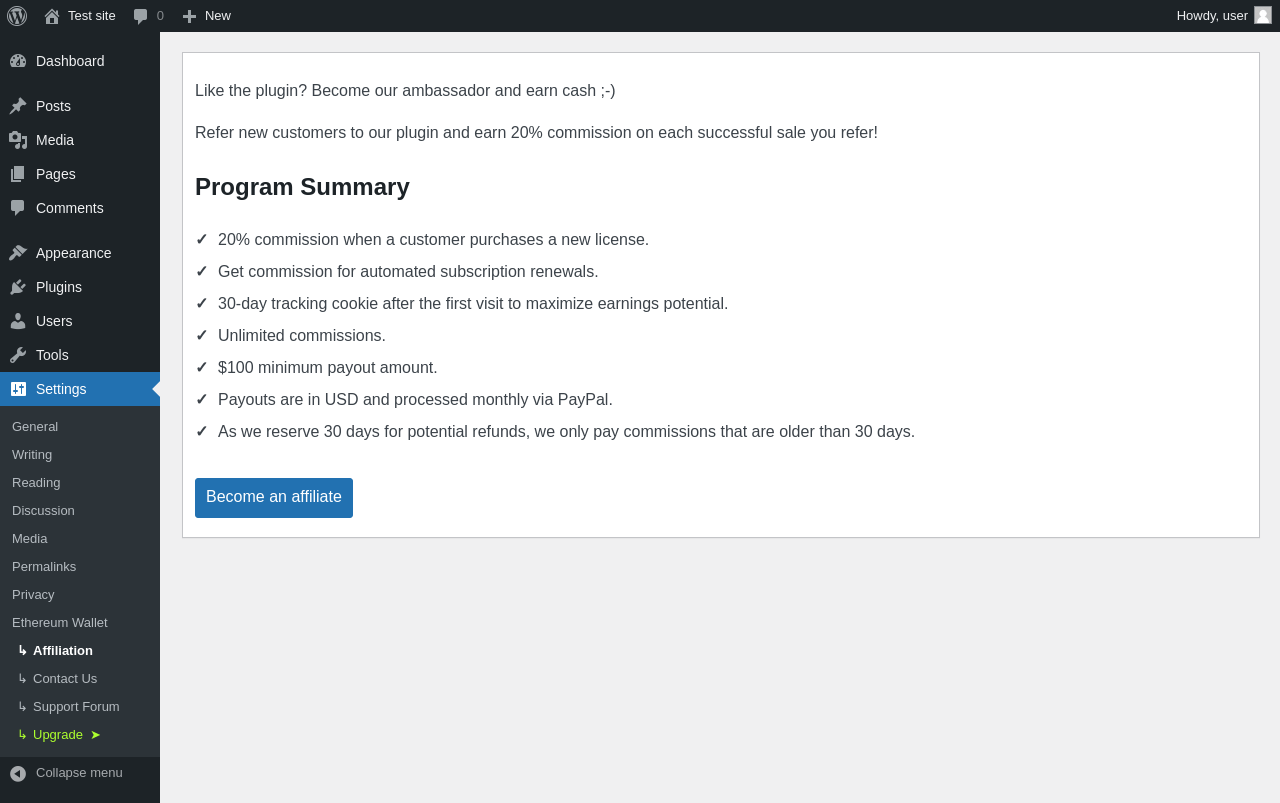The image size is (1280, 803).
Task: Click the Media camera-music icon
Action: pos(18,140)
